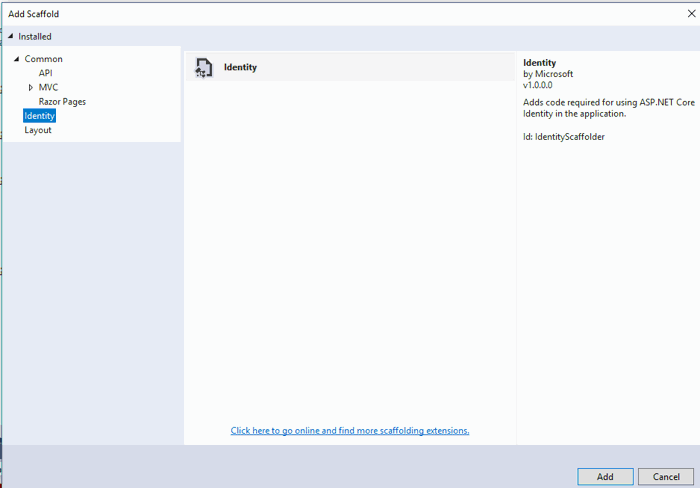This screenshot has width=700, height=488.
Task: Click the bold Identity title in details pane
Action: (540, 63)
